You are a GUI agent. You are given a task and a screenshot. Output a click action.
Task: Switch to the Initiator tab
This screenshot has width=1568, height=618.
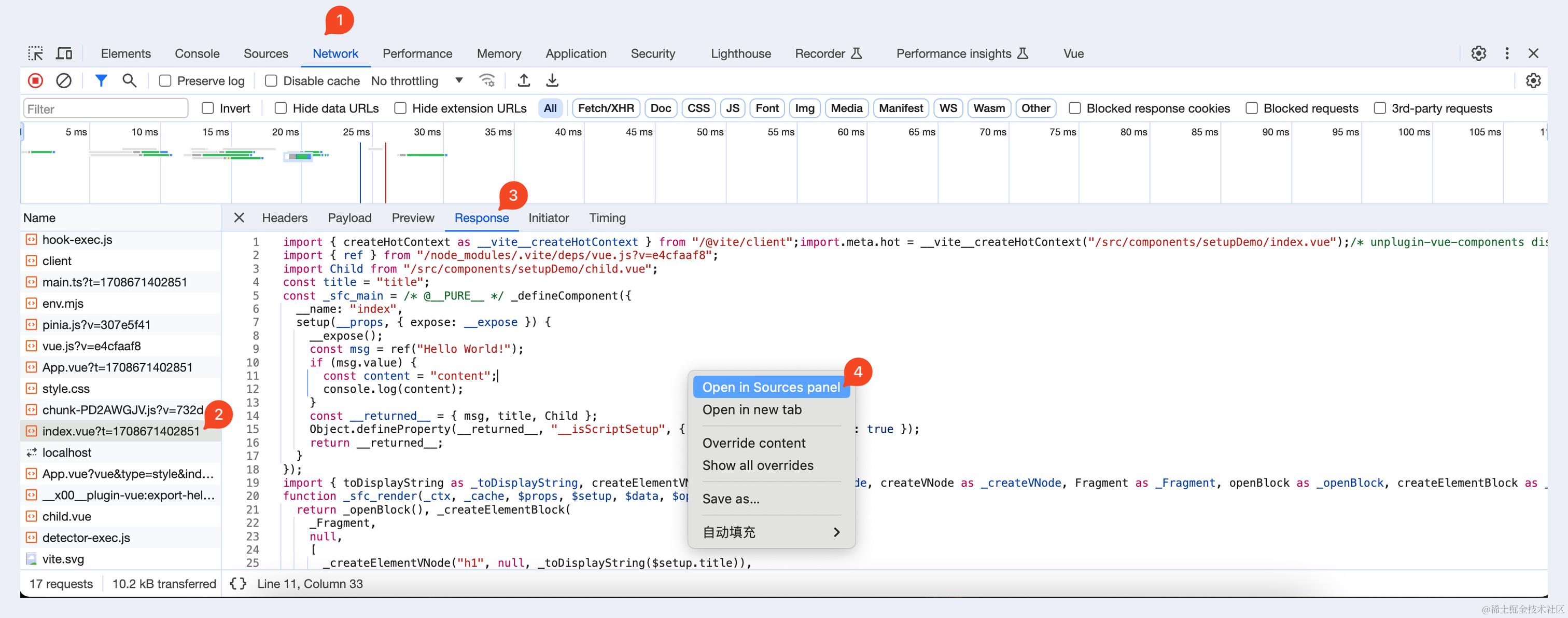548,218
